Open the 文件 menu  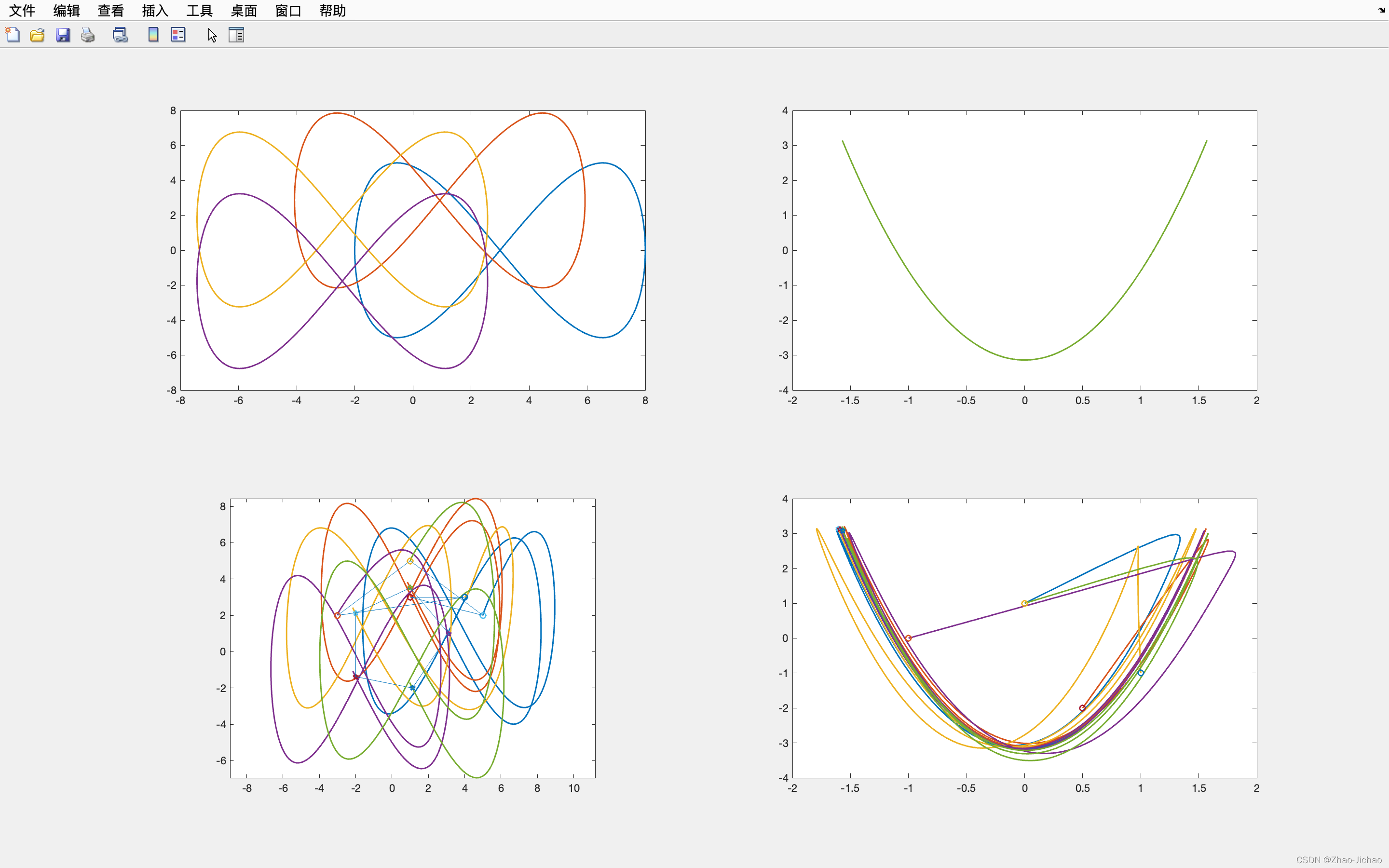(x=22, y=10)
